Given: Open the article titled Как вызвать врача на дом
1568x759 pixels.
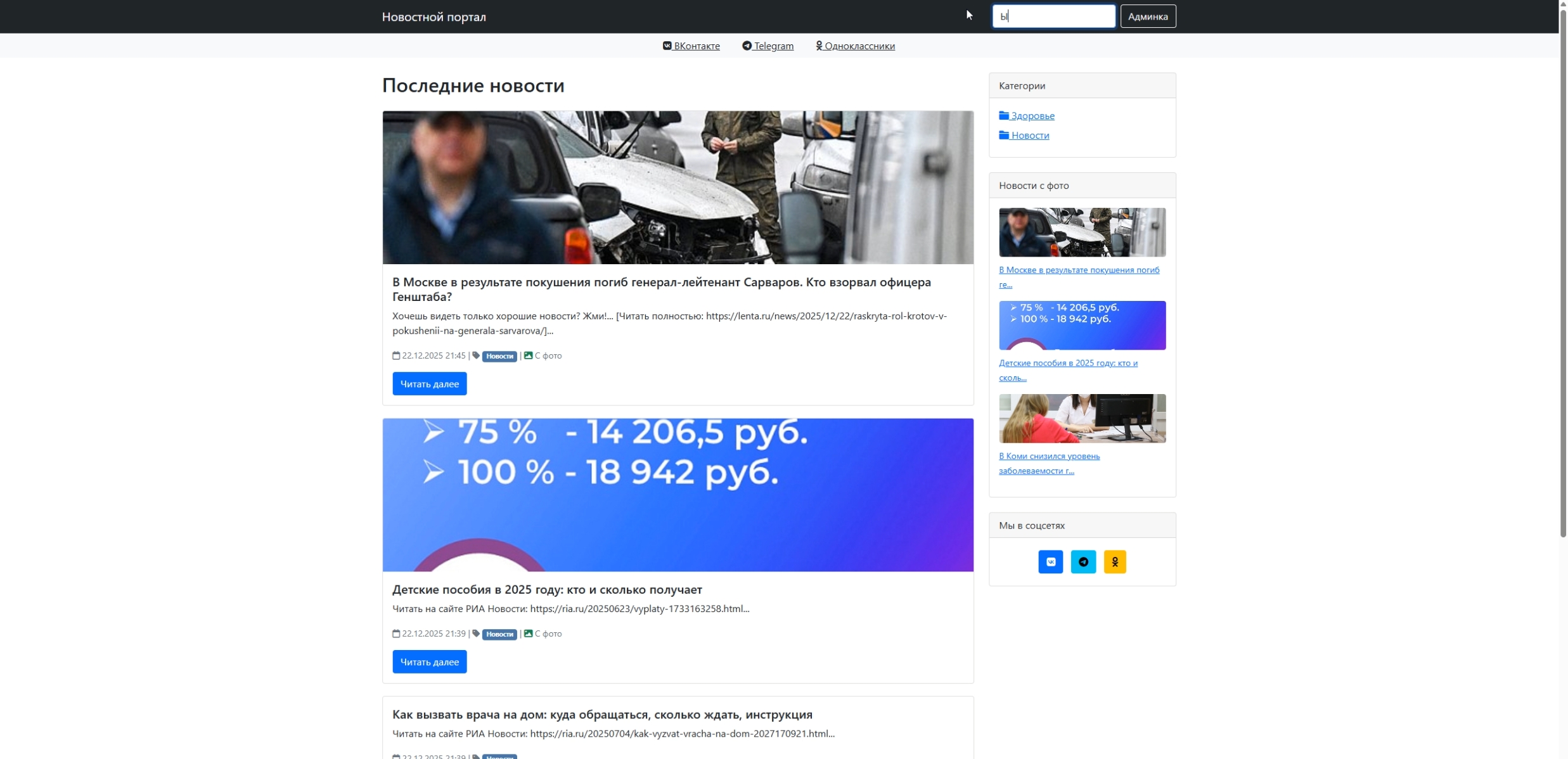Looking at the screenshot, I should 601,714.
